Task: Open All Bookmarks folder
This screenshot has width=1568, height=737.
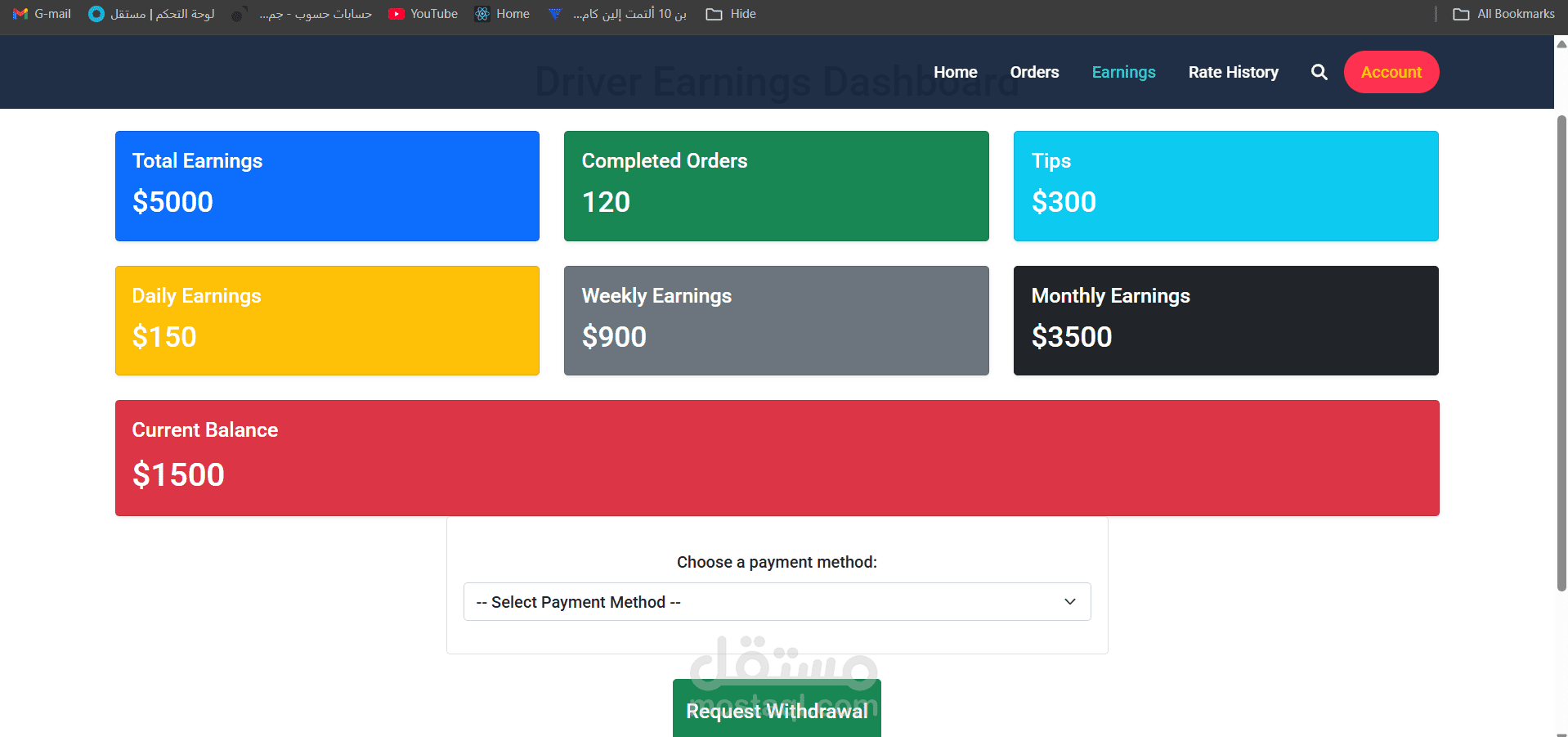Action: (1503, 14)
